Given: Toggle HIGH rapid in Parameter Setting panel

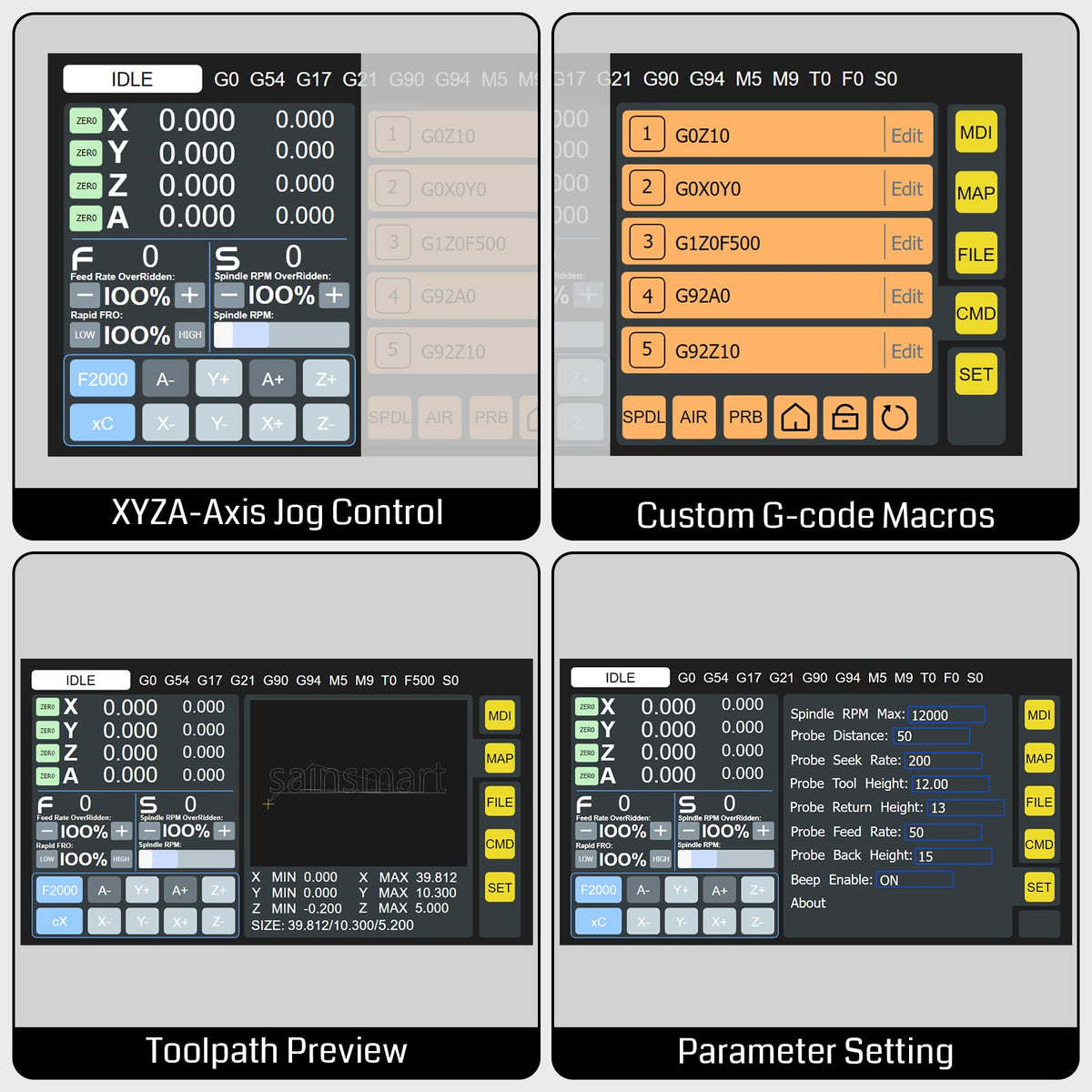Looking at the screenshot, I should coord(661,859).
